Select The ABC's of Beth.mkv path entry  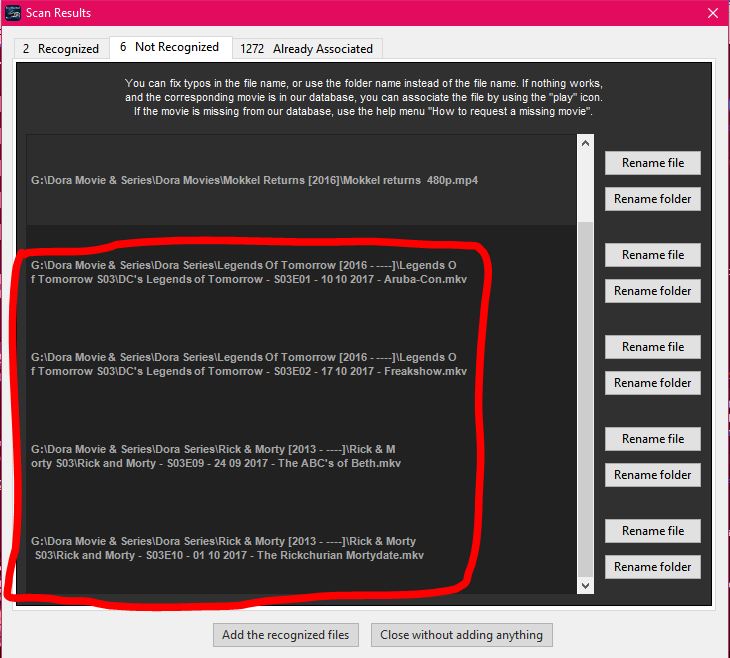[x=301, y=456]
